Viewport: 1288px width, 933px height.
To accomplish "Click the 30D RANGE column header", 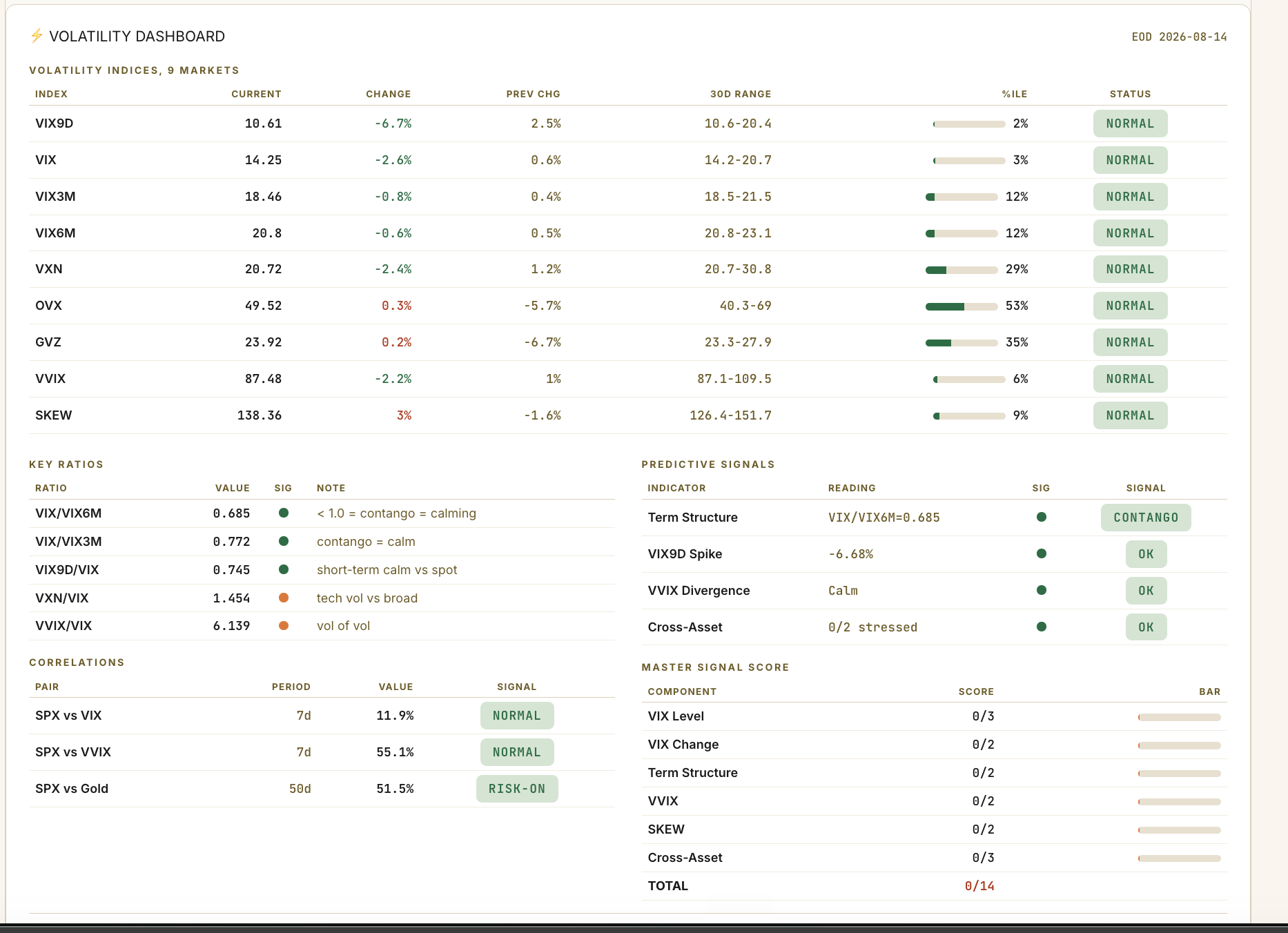I will coord(741,94).
